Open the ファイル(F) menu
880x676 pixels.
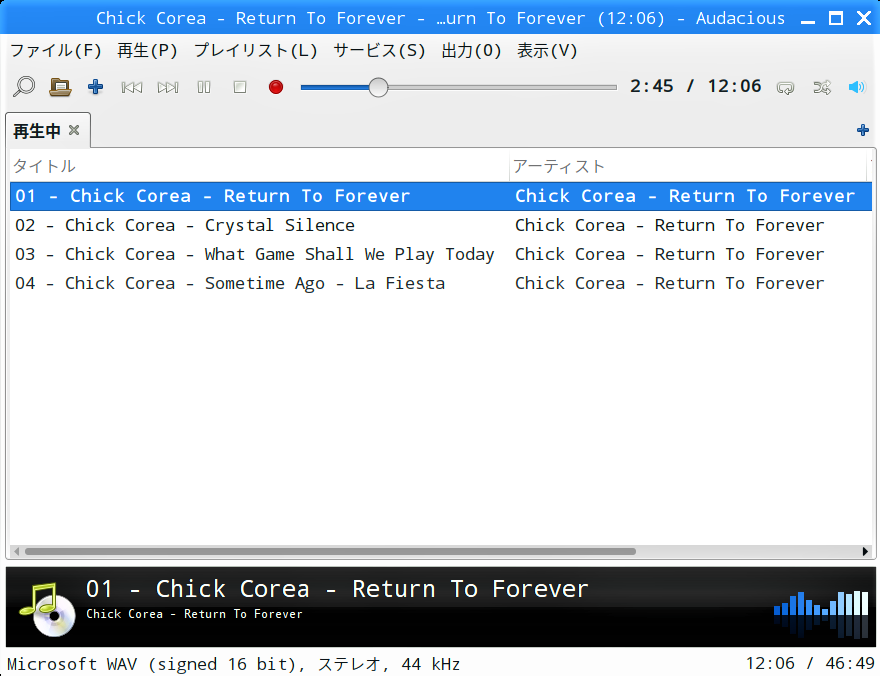[x=56, y=50]
